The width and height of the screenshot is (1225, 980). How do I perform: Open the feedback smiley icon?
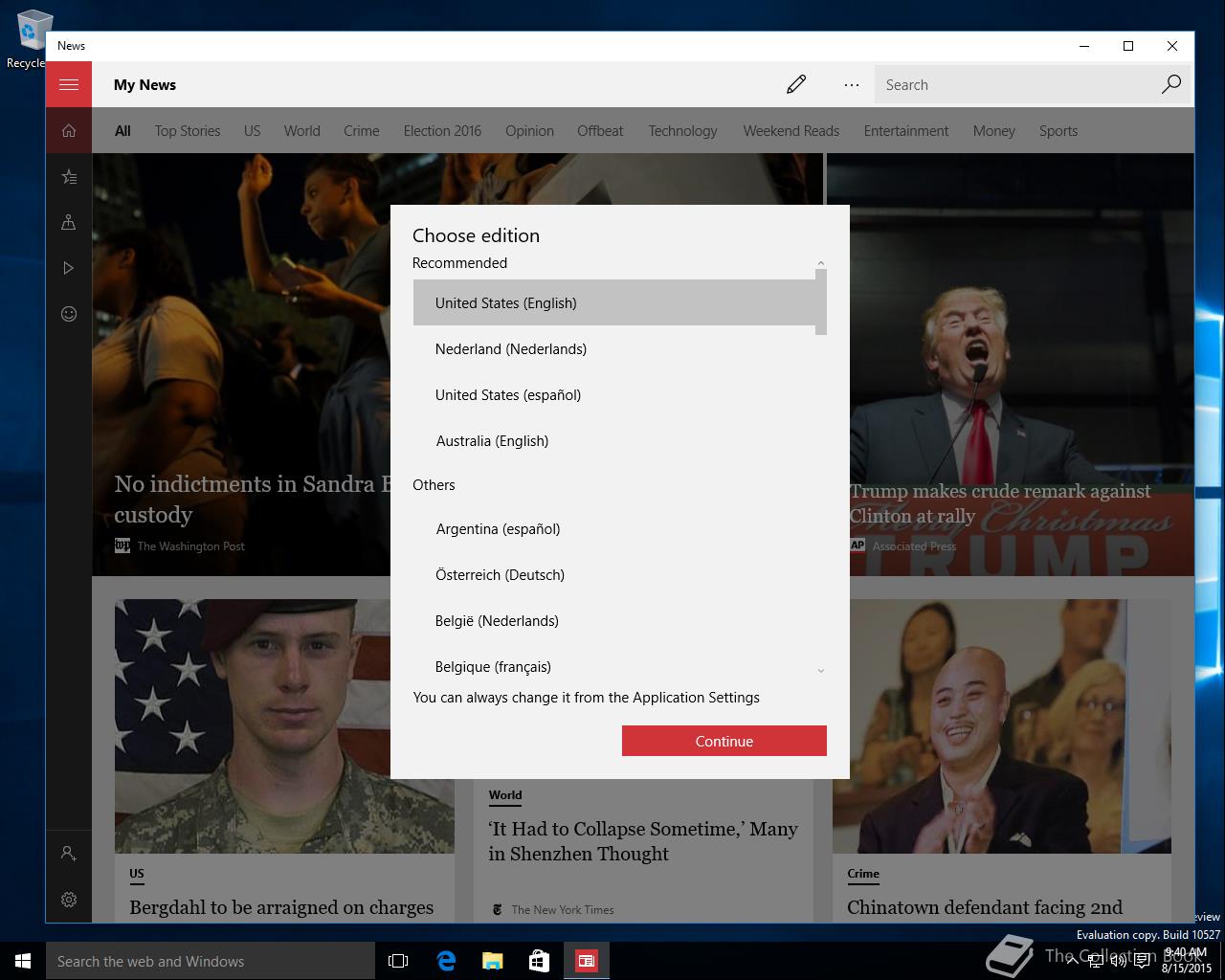click(69, 314)
